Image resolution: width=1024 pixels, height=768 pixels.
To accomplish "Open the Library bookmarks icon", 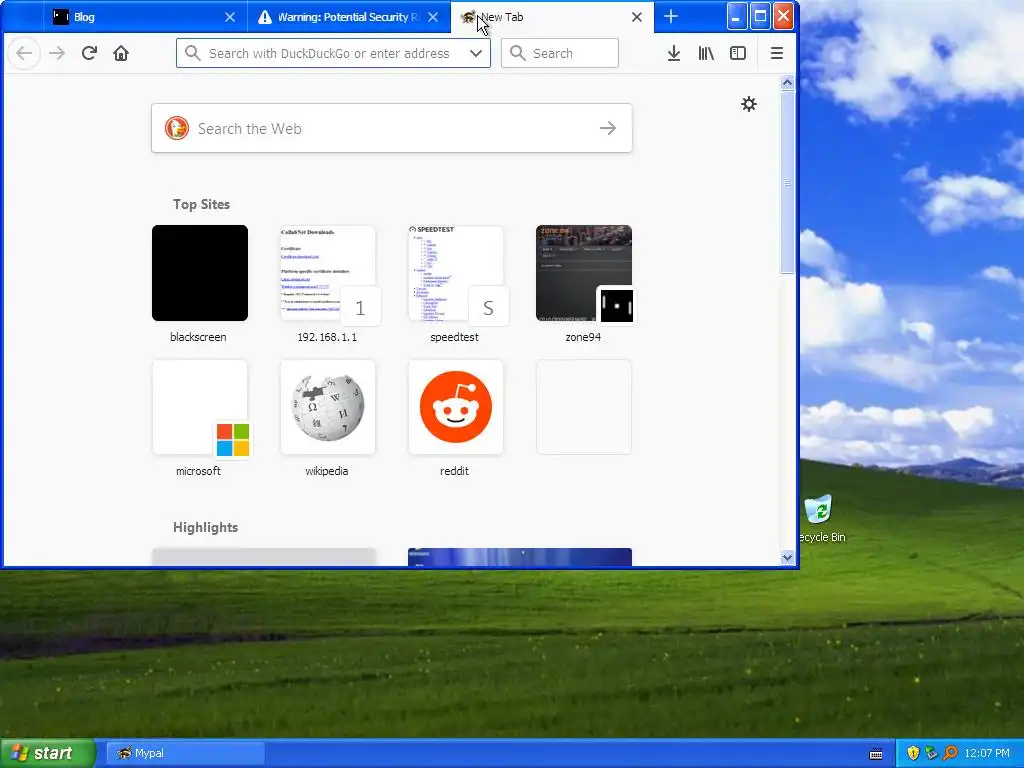I will click(x=706, y=54).
